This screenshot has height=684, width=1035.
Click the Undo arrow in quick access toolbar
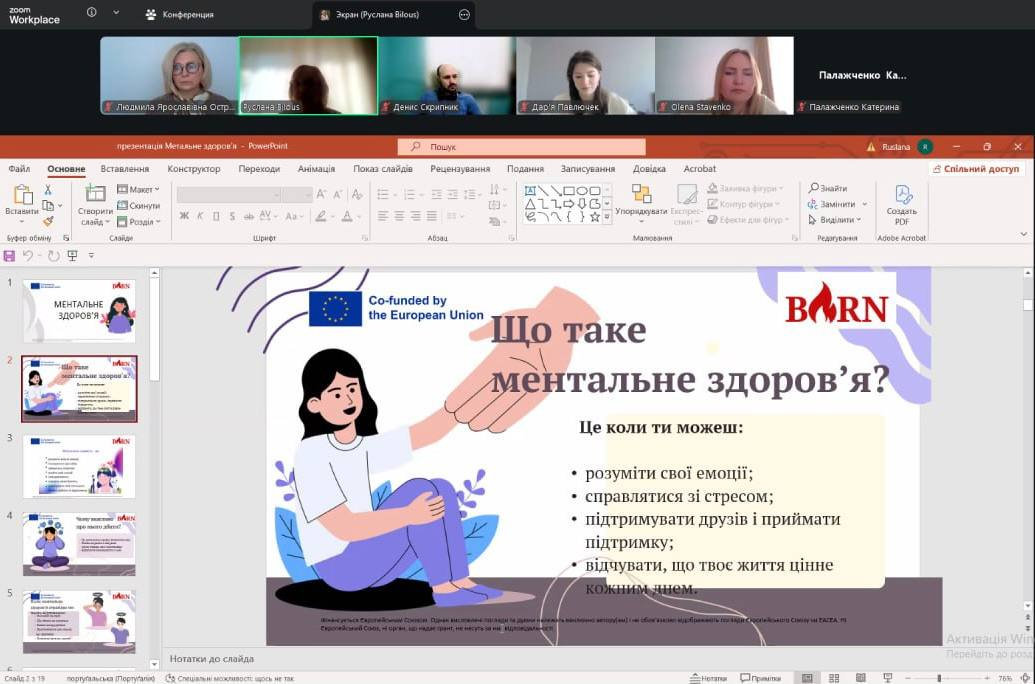(28, 256)
